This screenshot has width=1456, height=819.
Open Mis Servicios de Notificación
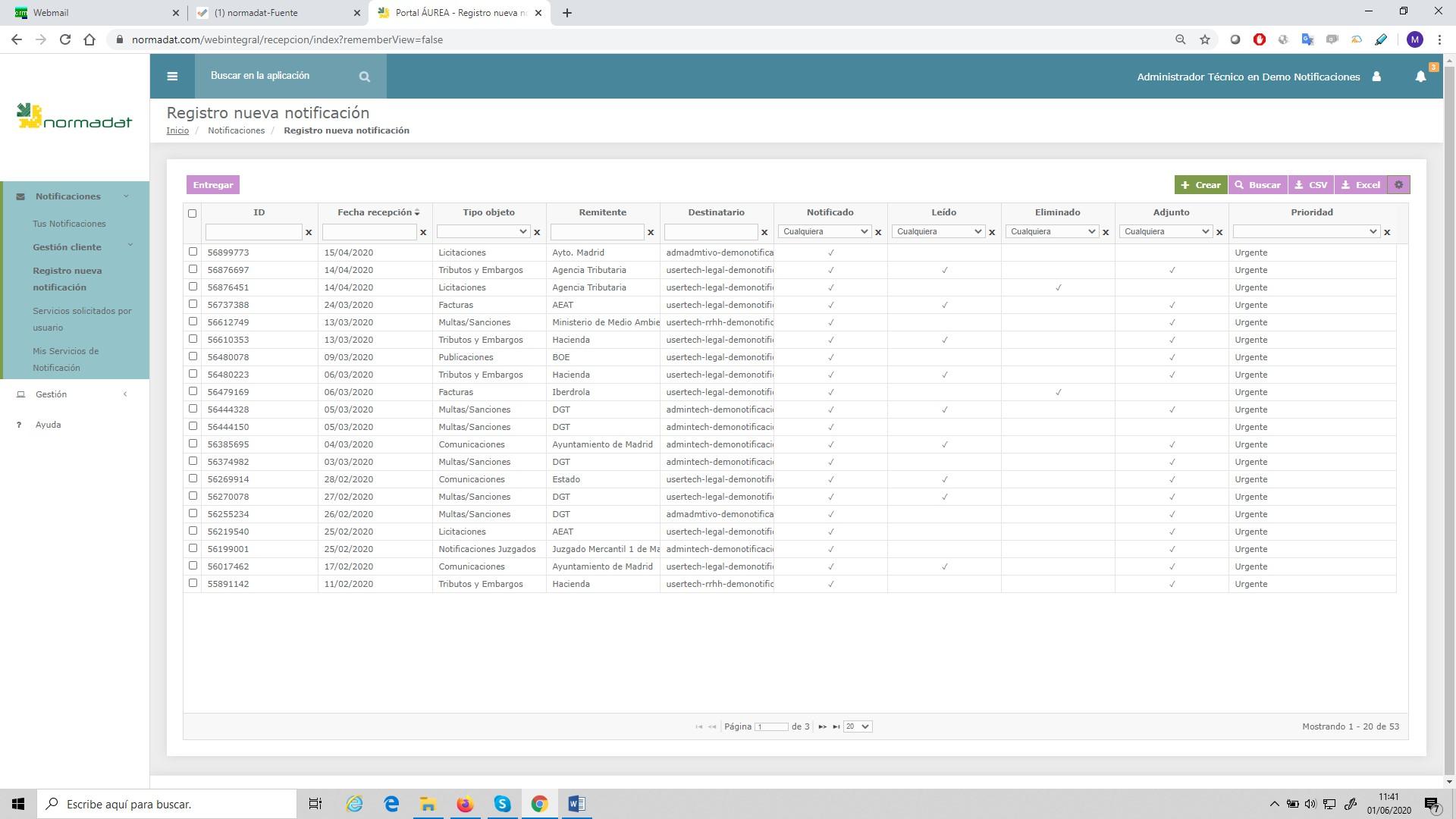[66, 359]
